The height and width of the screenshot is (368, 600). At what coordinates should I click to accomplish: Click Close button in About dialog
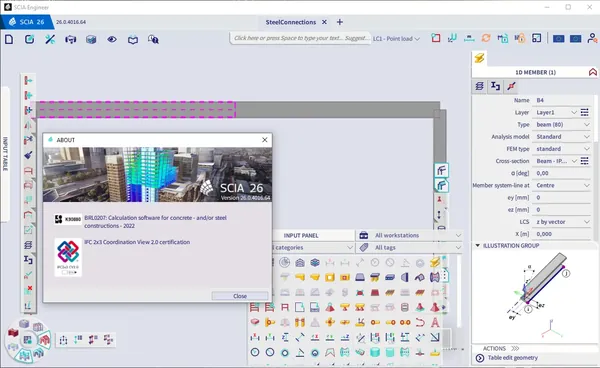coord(240,296)
